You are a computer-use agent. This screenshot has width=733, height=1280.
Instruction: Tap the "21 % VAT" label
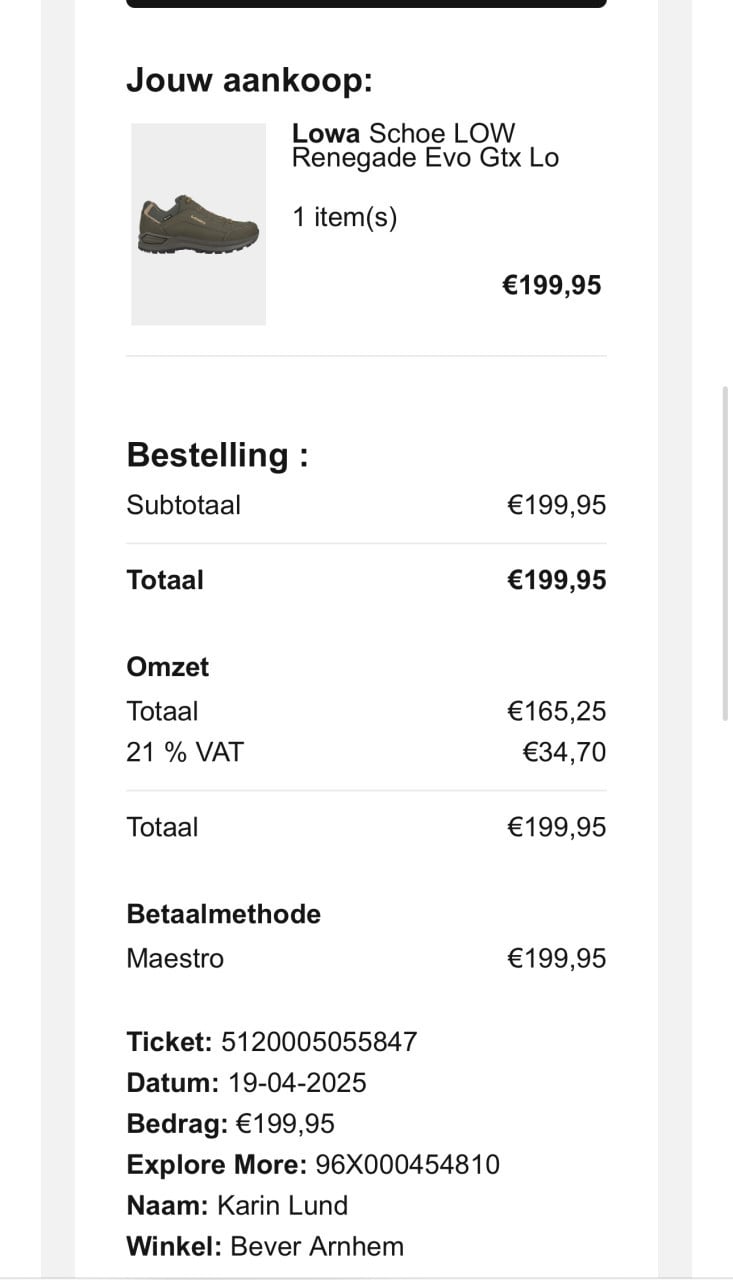(x=185, y=752)
